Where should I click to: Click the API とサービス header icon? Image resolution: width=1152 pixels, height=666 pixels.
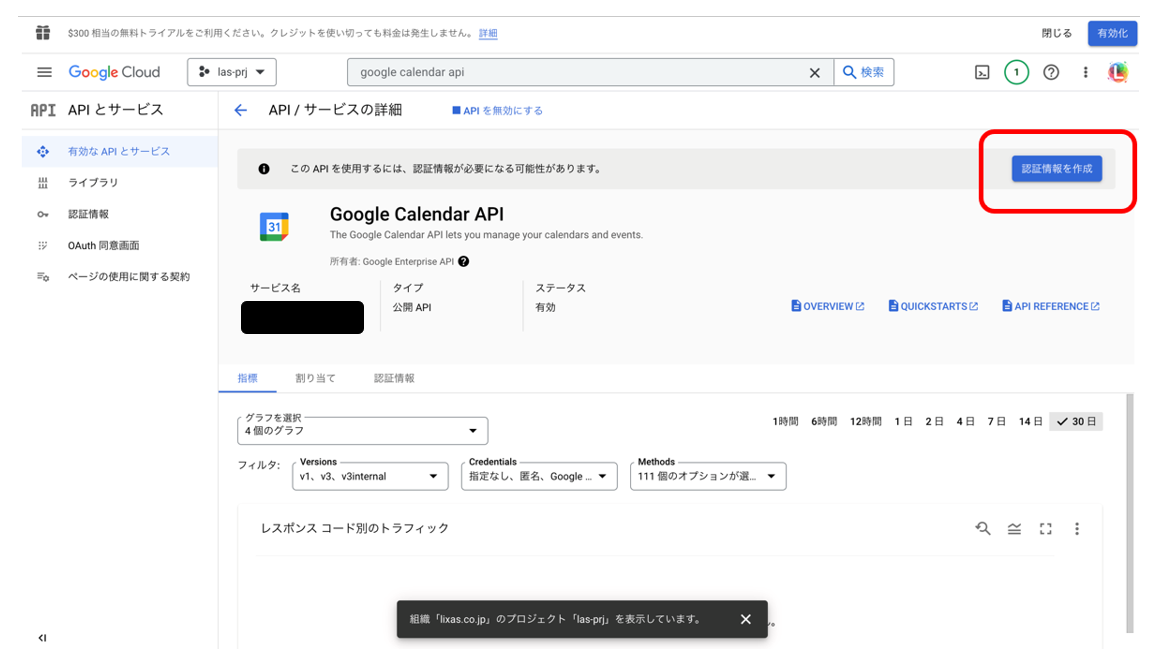point(43,110)
